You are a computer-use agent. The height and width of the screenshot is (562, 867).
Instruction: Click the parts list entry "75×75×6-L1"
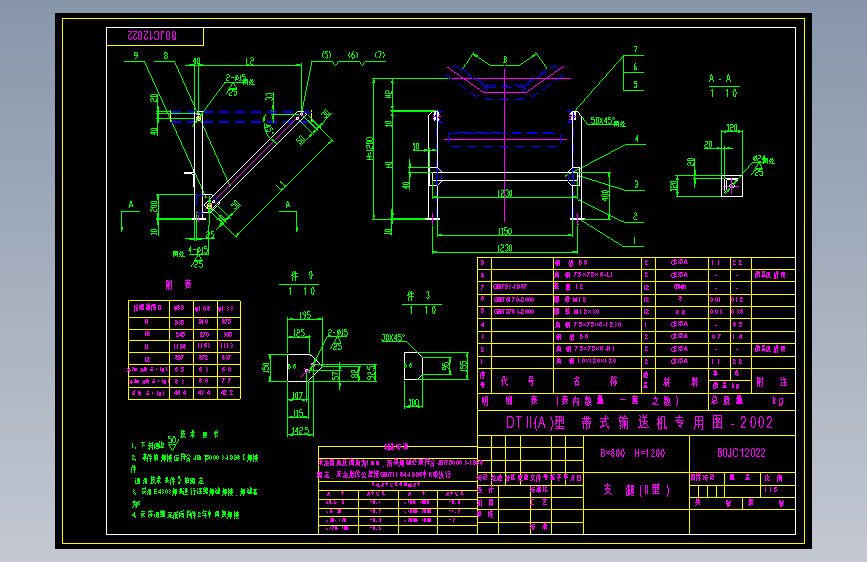click(592, 275)
